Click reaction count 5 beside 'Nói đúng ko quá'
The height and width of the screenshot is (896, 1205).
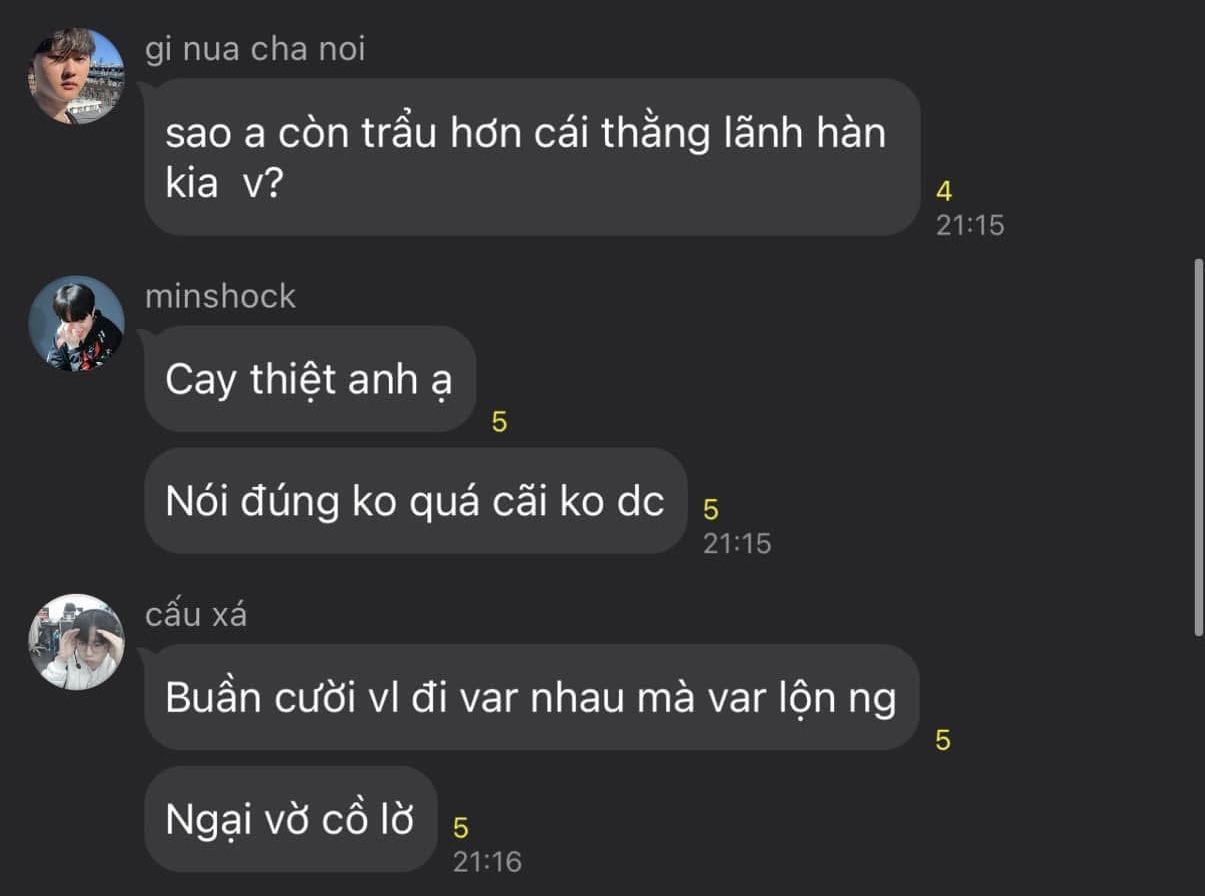(x=711, y=510)
